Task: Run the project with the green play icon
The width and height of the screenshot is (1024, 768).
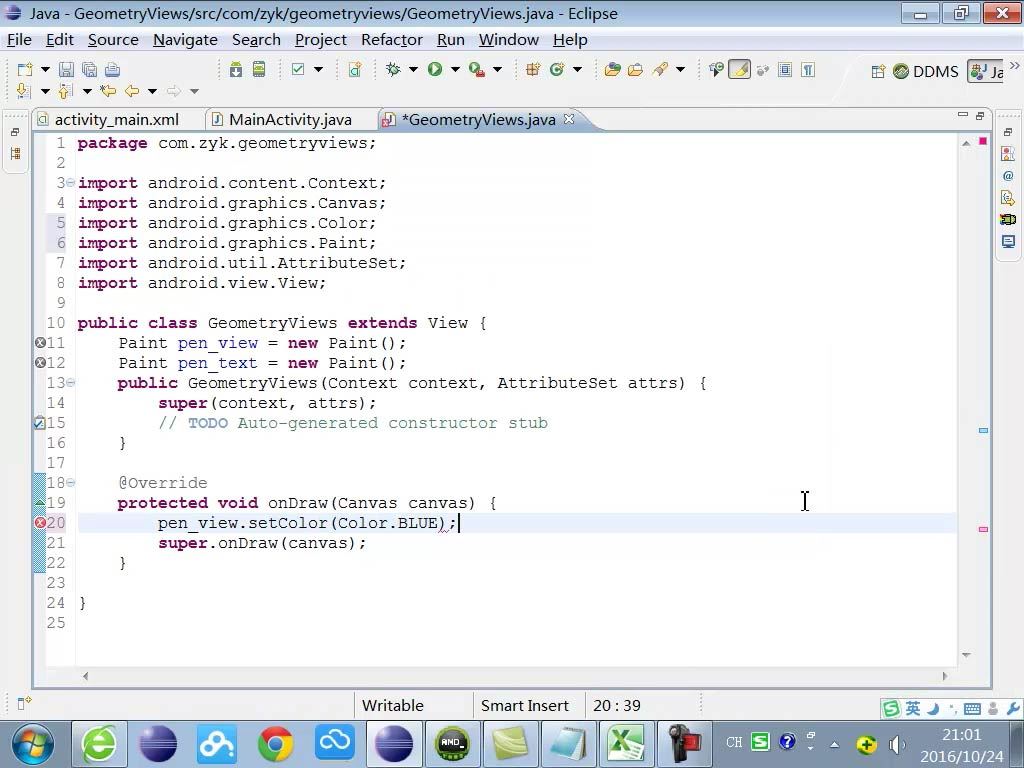Action: (435, 69)
